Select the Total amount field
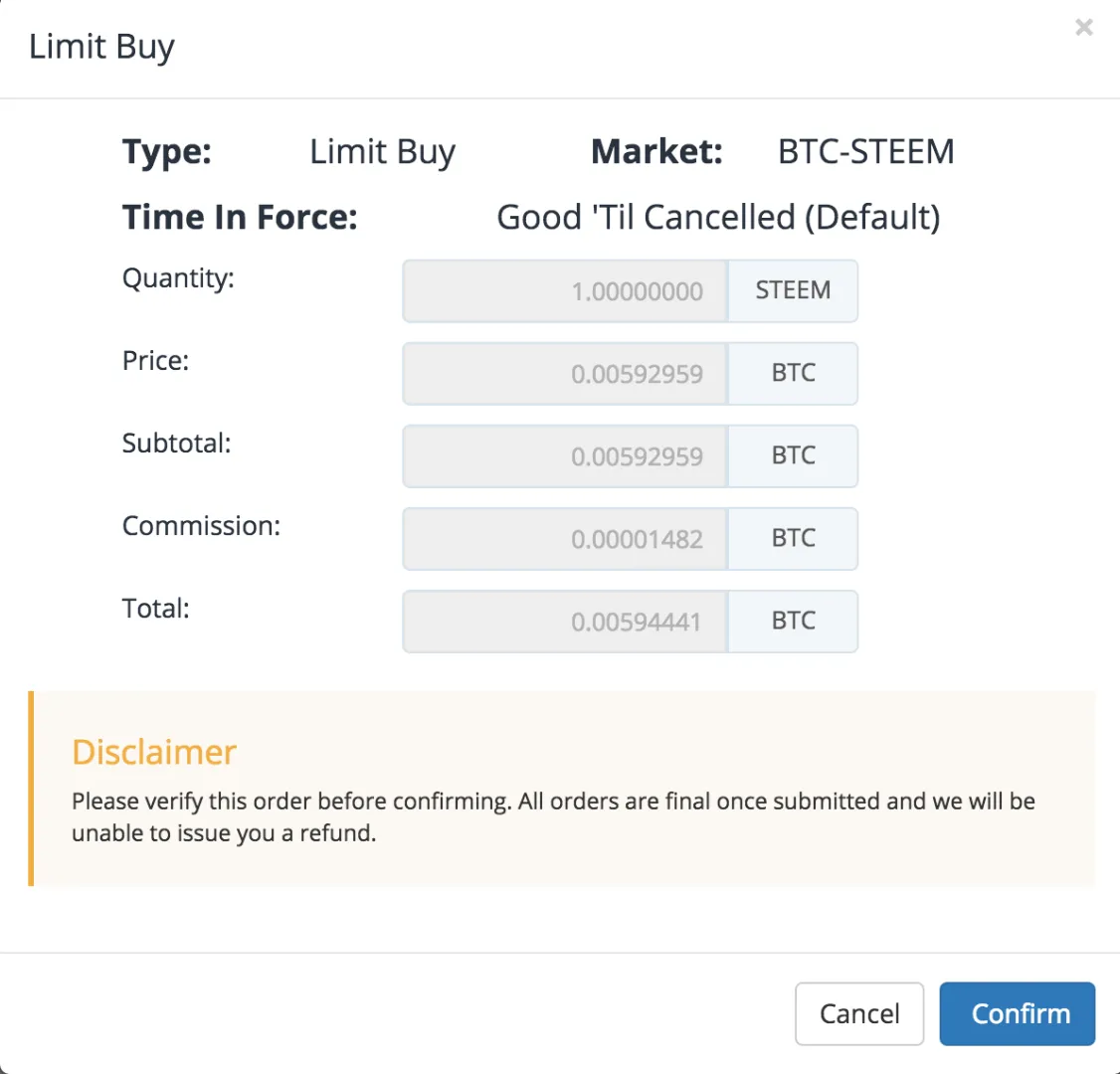 pyautogui.click(x=565, y=622)
